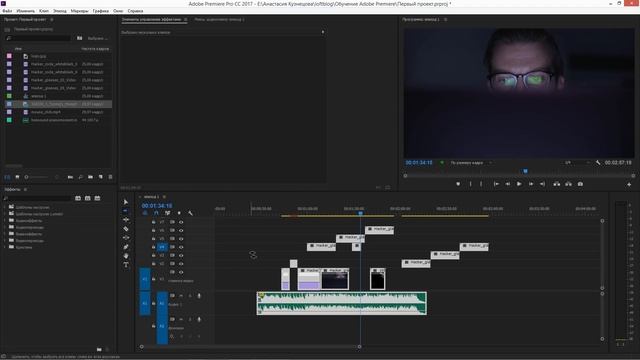This screenshot has width=640, height=360.
Task: Add marker in the timeline header
Action: click(x=179, y=213)
